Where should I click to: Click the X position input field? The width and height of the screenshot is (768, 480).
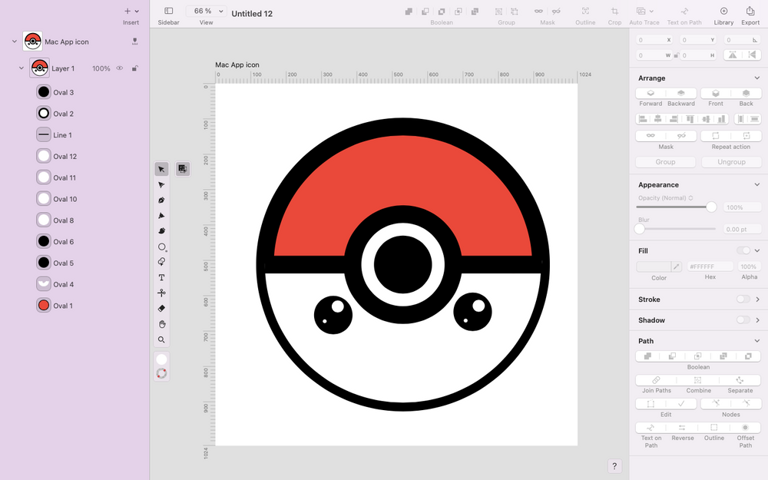pyautogui.click(x=655, y=40)
